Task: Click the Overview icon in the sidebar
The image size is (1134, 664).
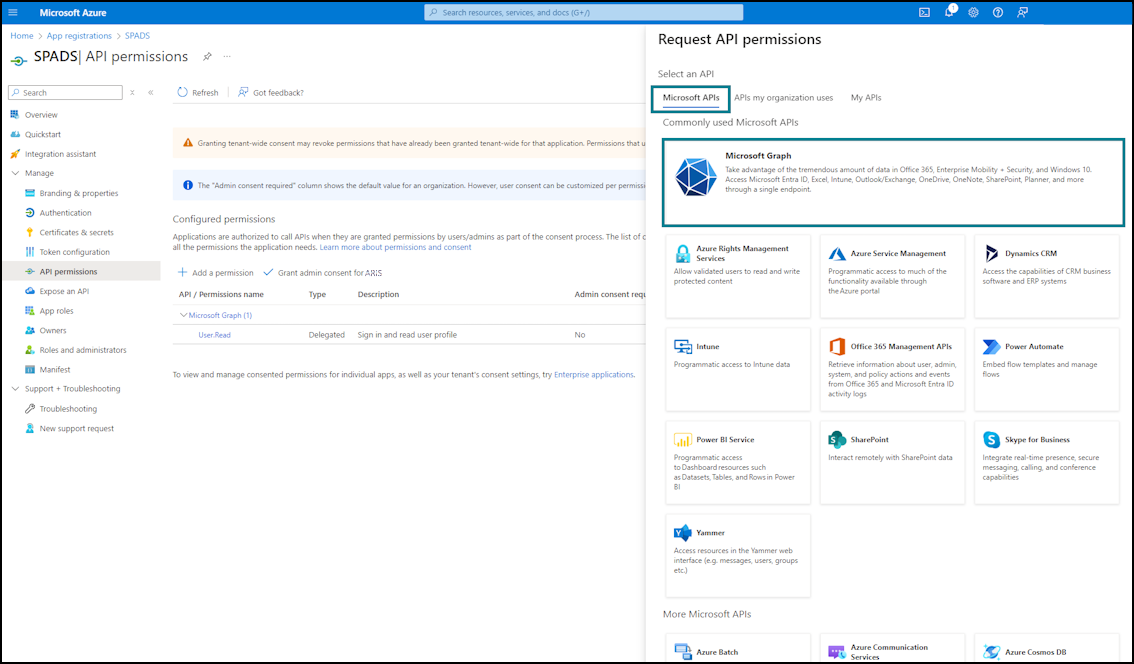Action: 14,114
